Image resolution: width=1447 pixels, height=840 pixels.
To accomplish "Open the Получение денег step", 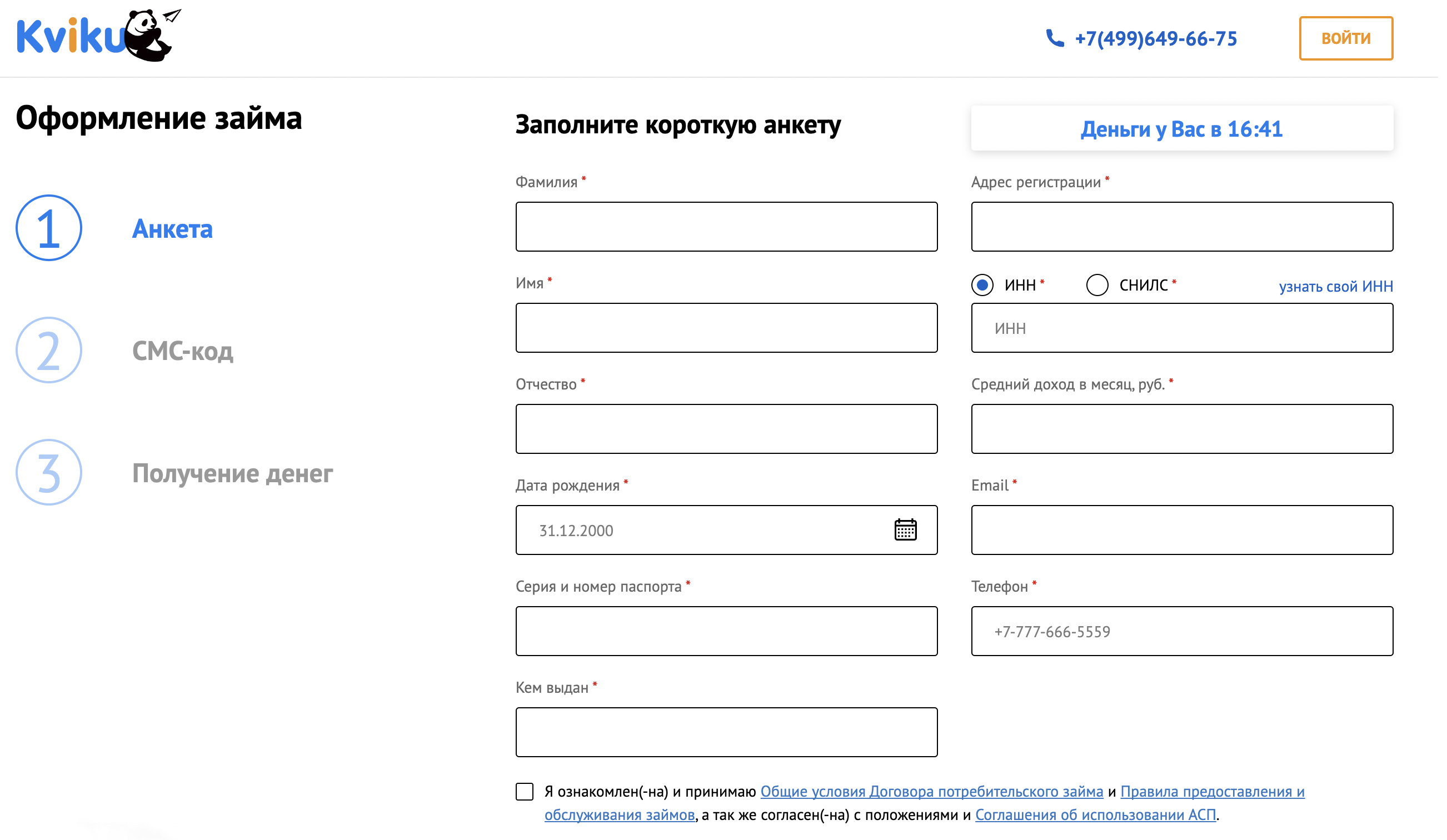I will [232, 474].
